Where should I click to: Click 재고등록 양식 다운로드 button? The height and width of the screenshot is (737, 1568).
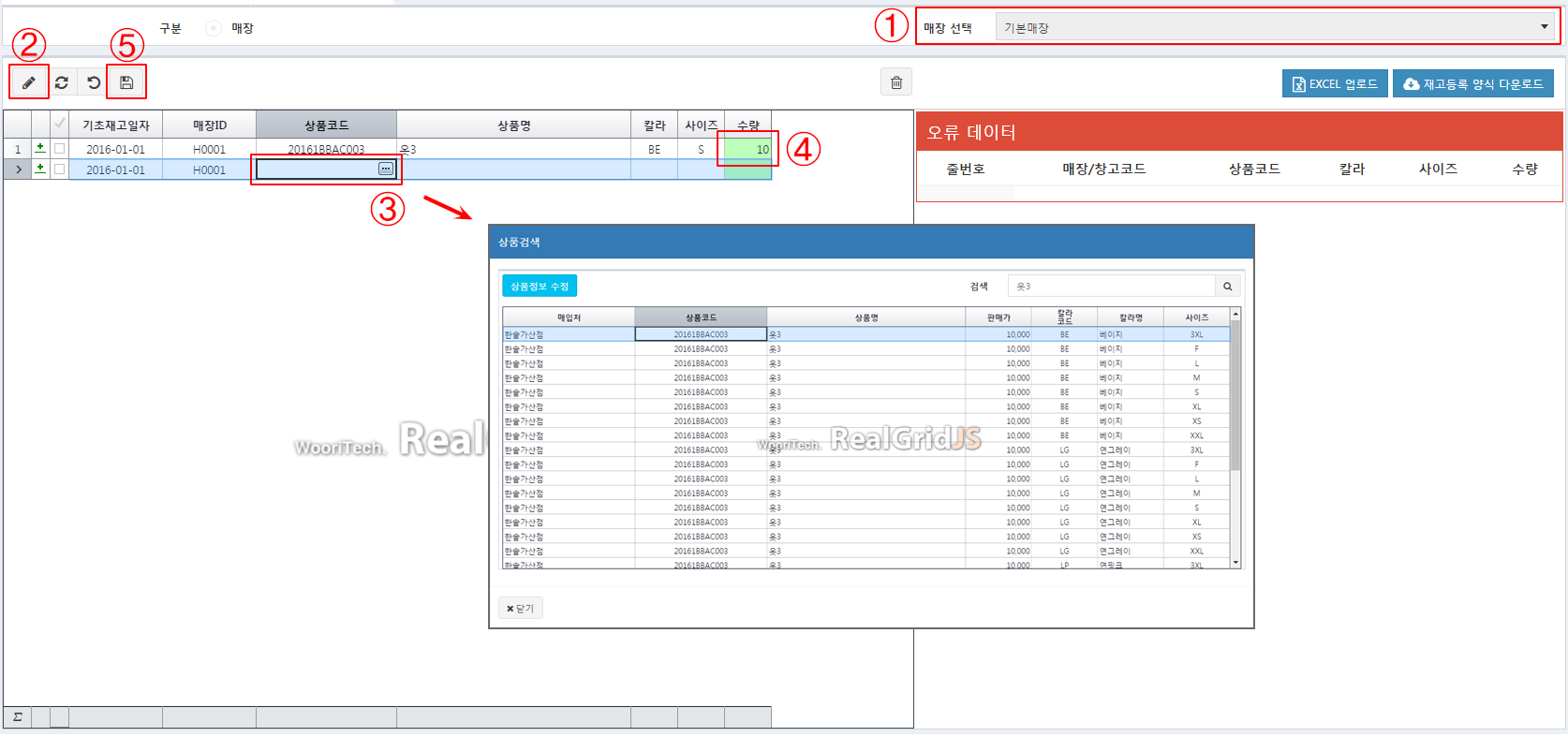point(1473,83)
